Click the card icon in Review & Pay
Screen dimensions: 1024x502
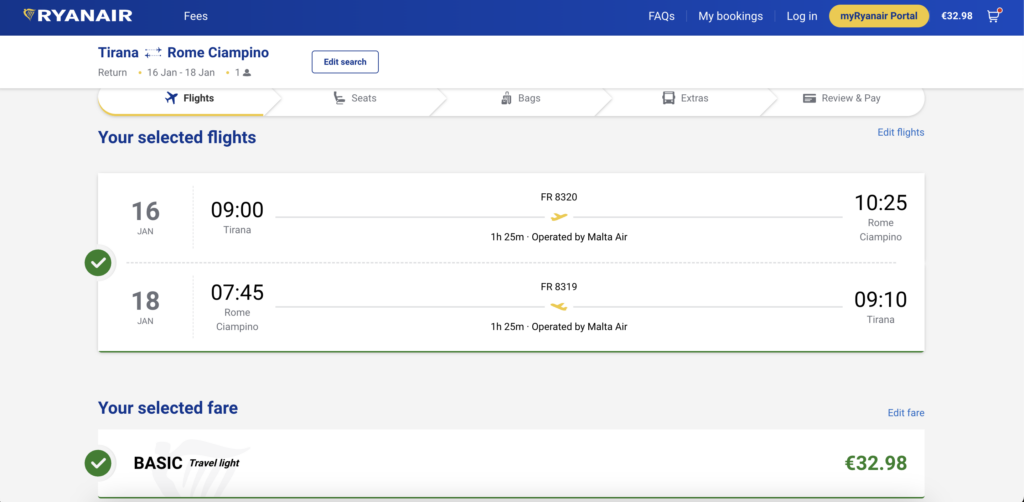pyautogui.click(x=809, y=98)
